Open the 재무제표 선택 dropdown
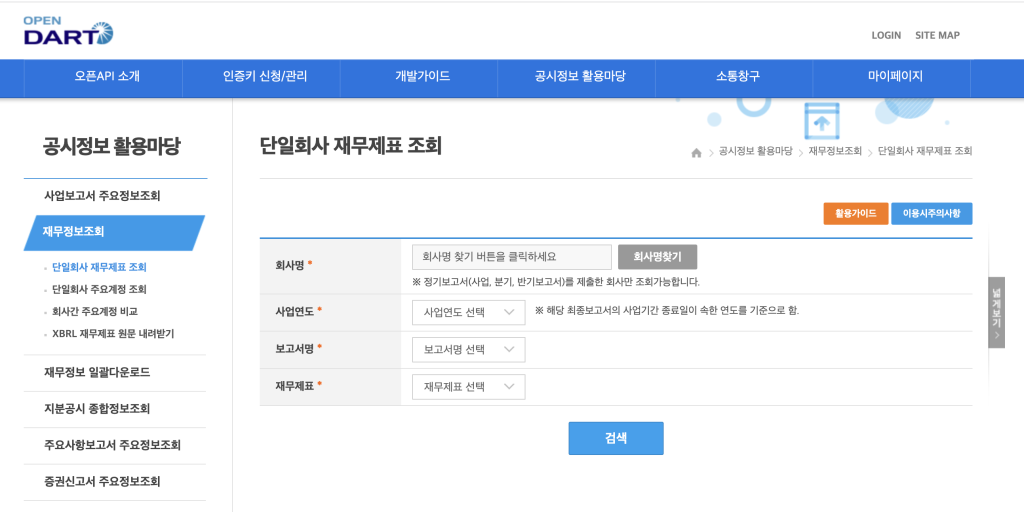Screen dimensions: 1024x512 pos(468,387)
